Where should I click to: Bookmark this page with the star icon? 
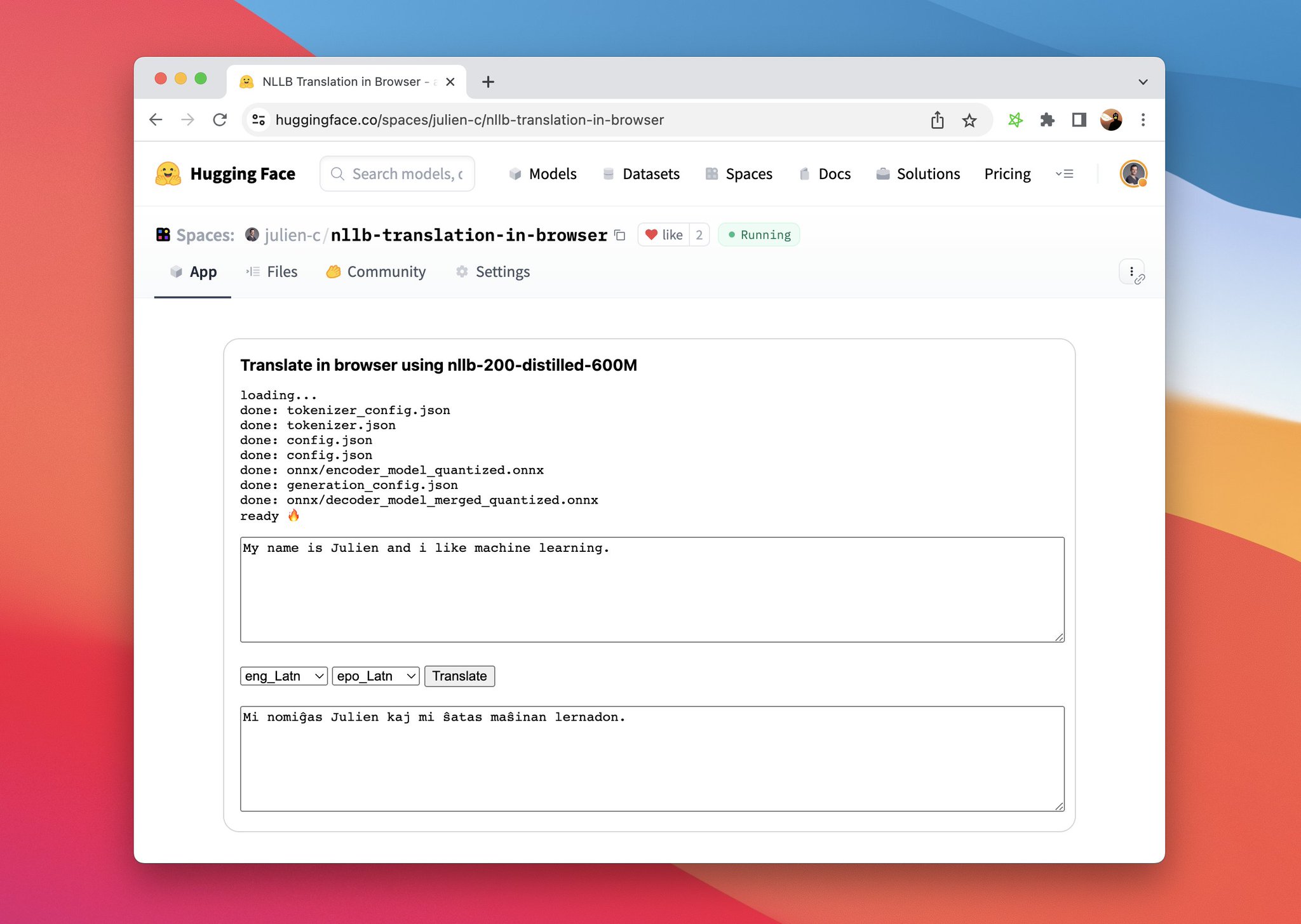click(x=969, y=120)
